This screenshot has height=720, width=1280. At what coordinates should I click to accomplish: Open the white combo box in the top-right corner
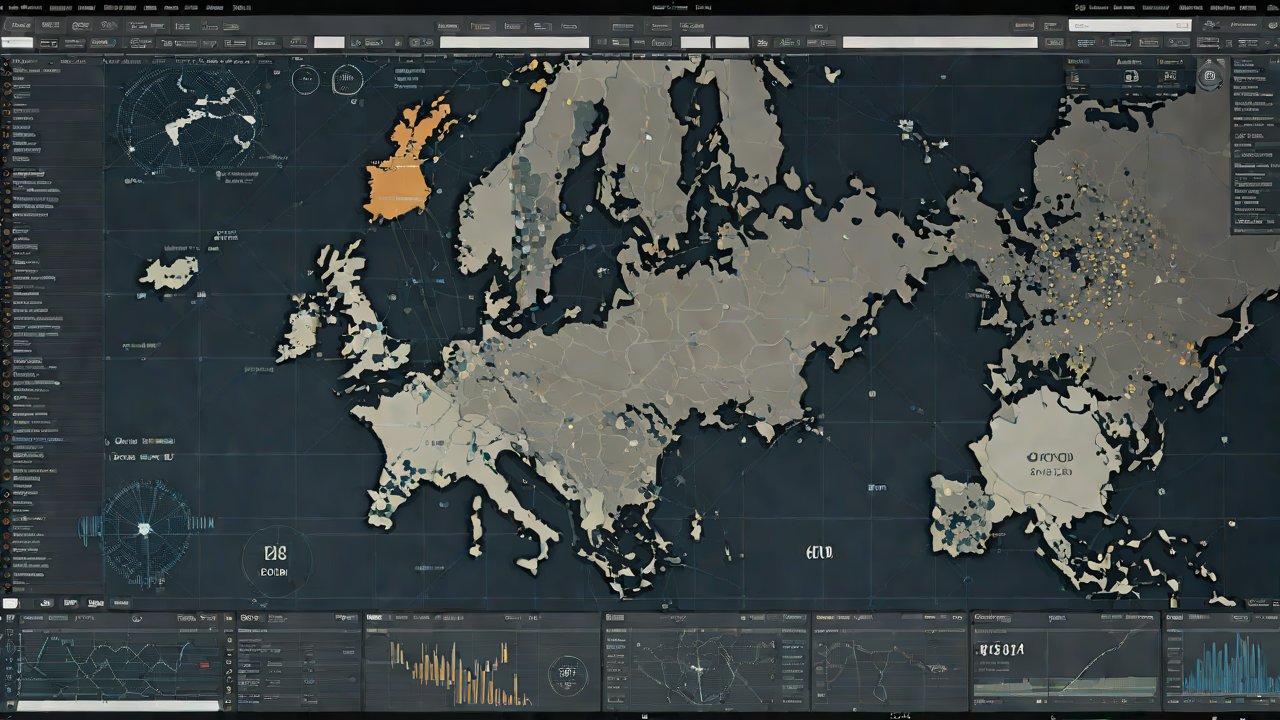point(1129,25)
